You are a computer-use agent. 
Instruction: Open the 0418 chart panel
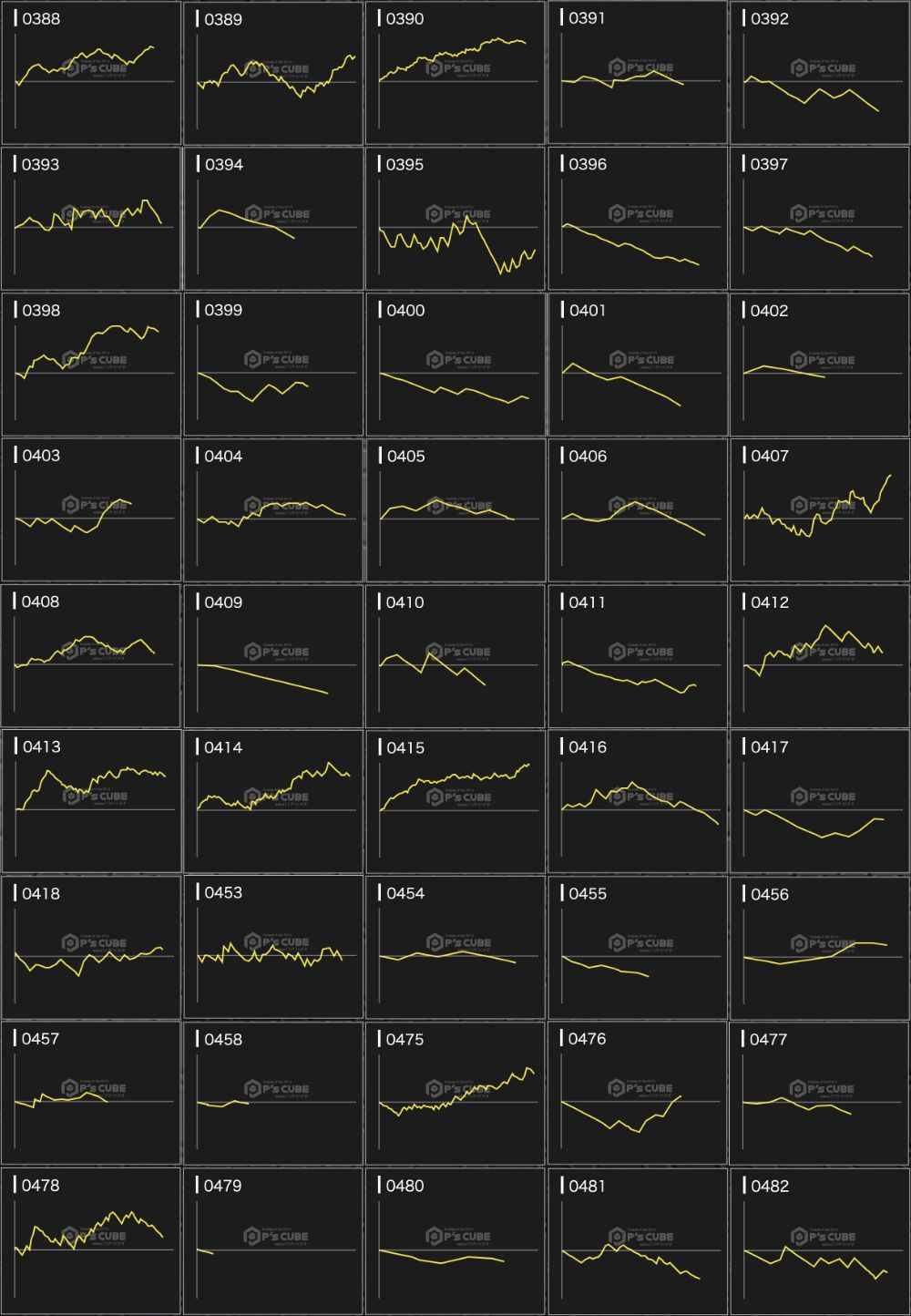(x=91, y=948)
